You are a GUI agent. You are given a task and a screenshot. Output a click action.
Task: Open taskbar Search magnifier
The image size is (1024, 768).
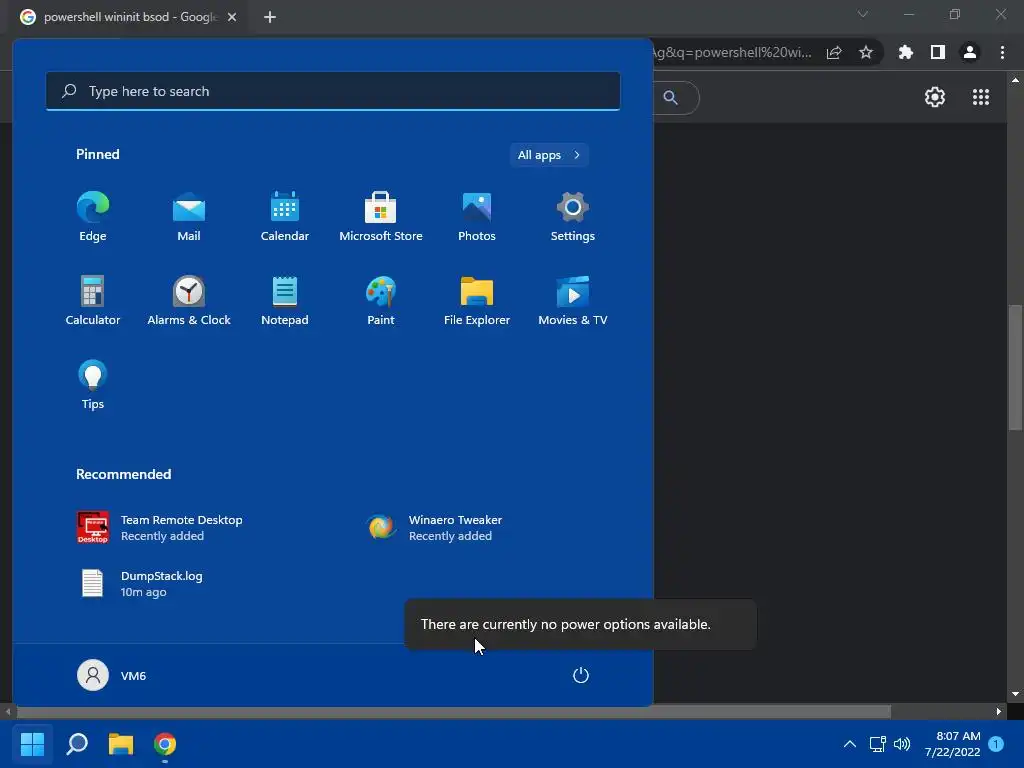77,744
